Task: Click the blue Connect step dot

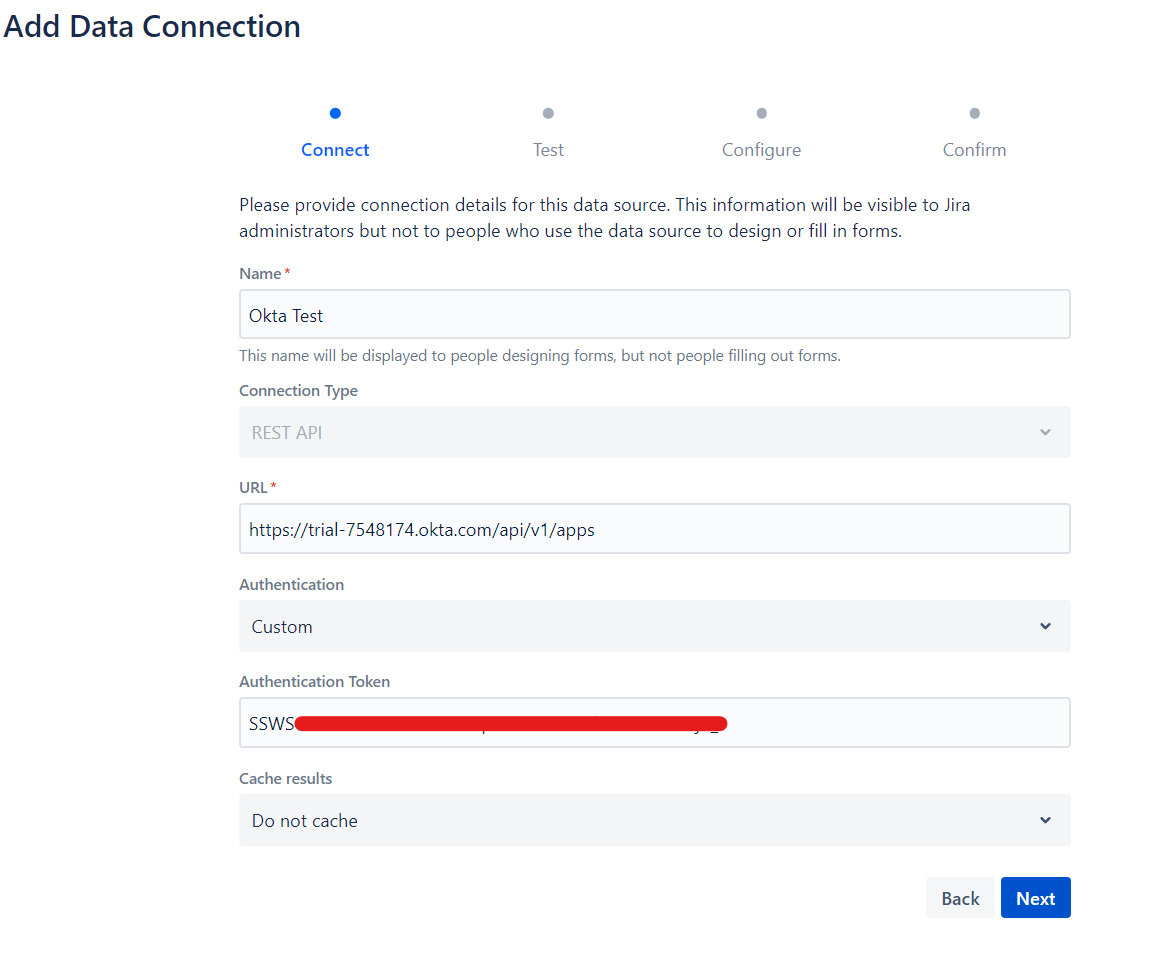Action: coord(335,113)
